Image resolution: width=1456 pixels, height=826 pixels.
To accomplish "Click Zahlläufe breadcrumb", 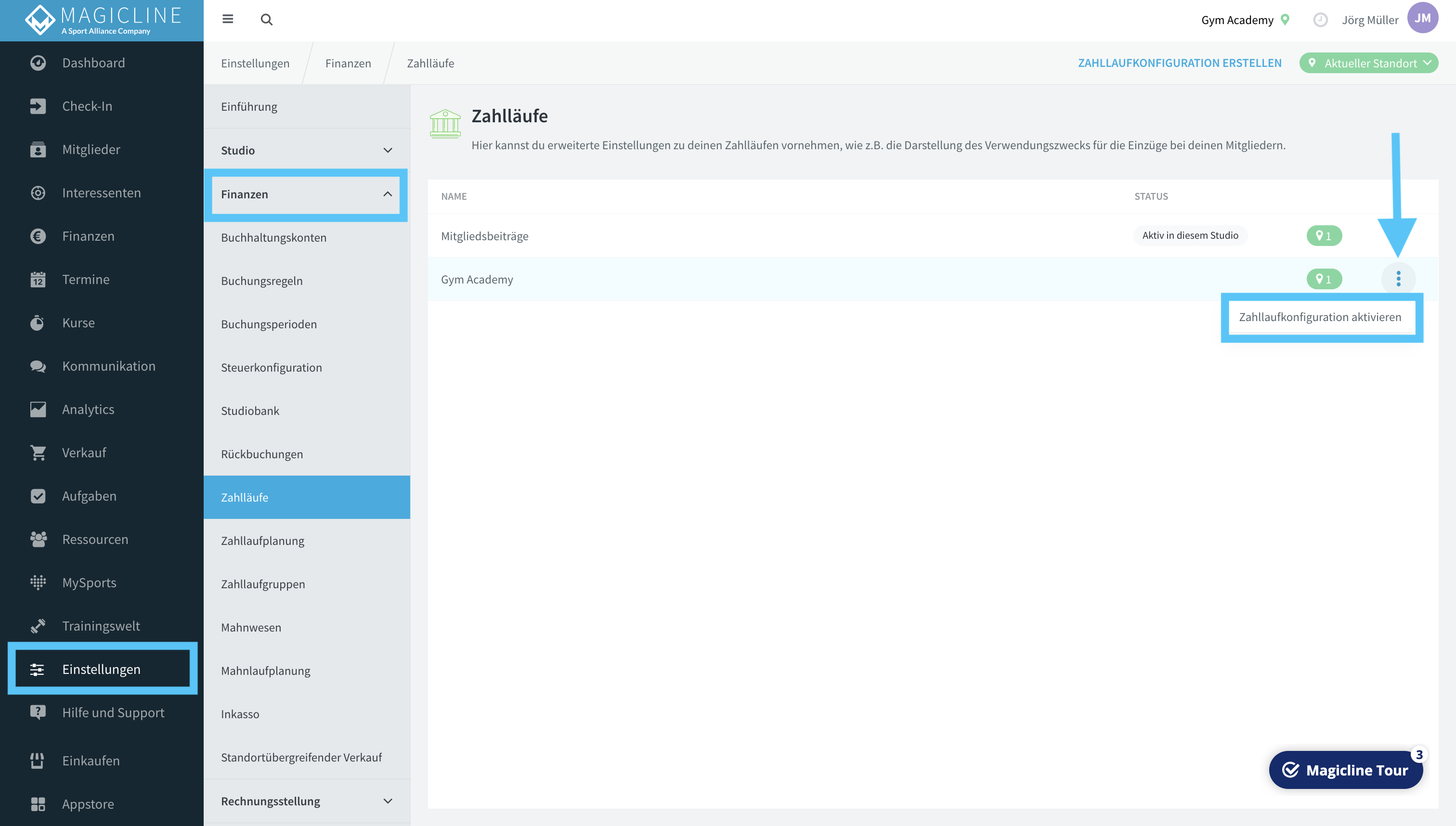I will tap(430, 63).
